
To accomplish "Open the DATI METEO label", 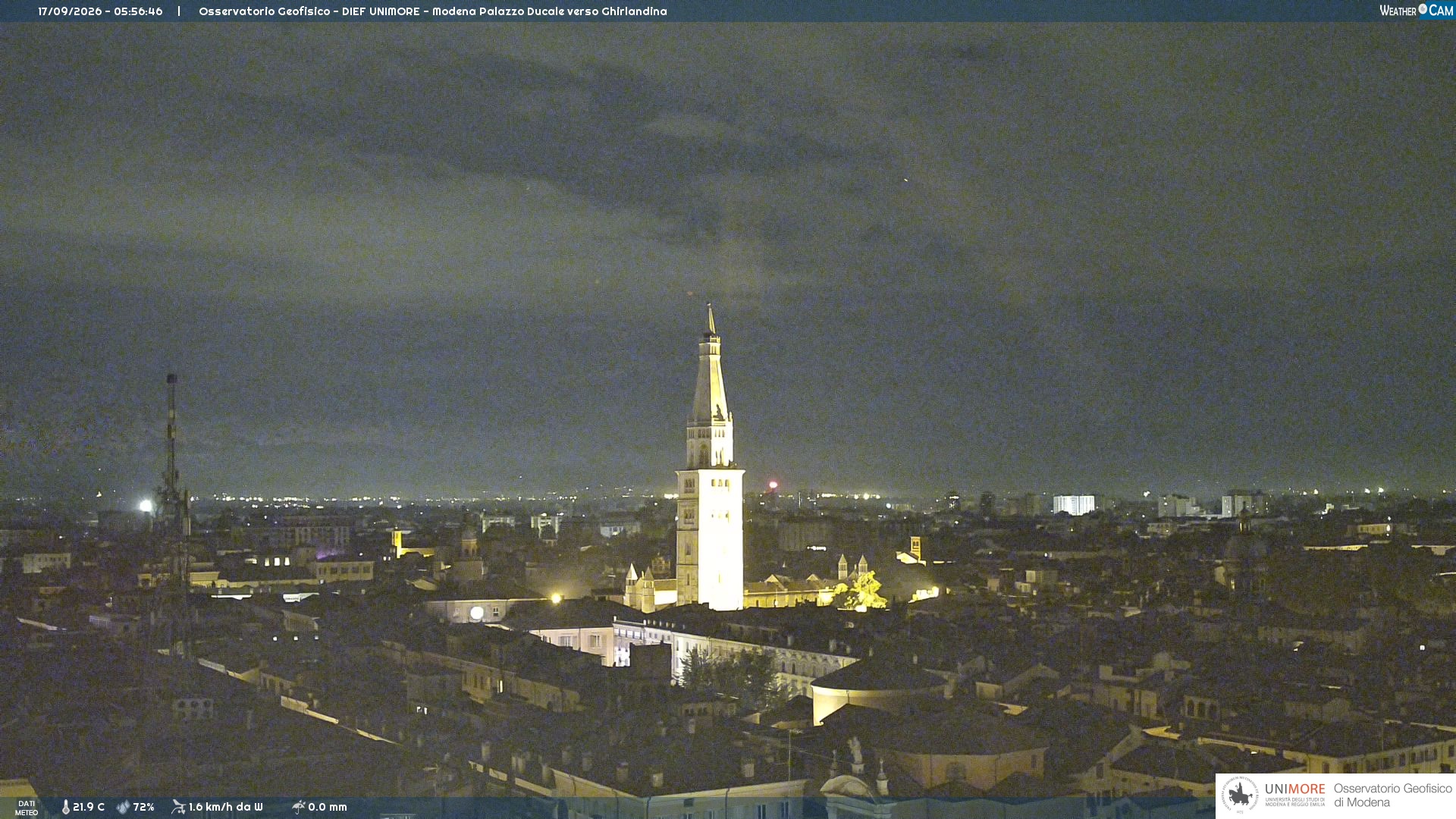I will coord(27,808).
